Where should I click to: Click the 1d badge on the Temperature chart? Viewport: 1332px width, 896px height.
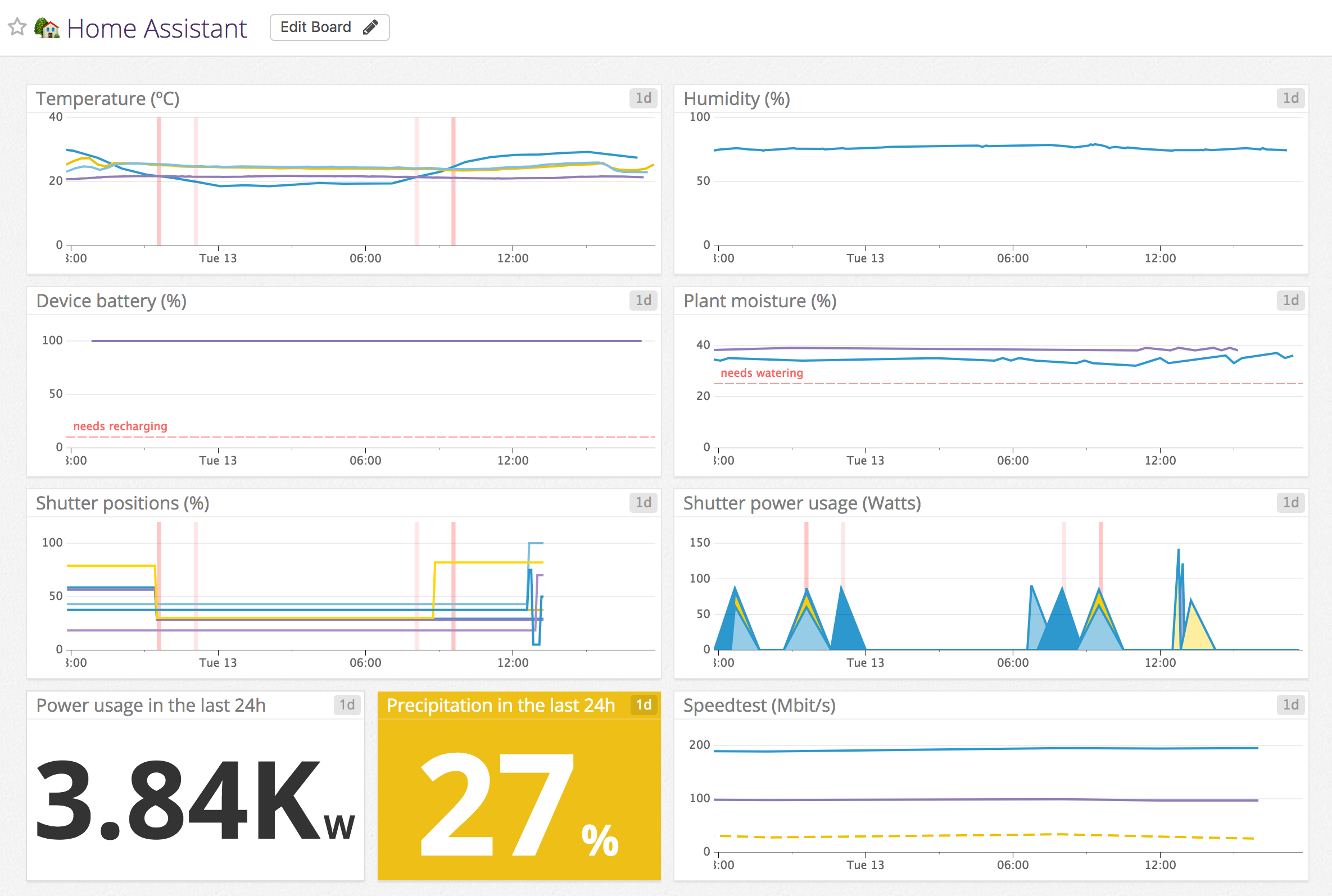(642, 97)
